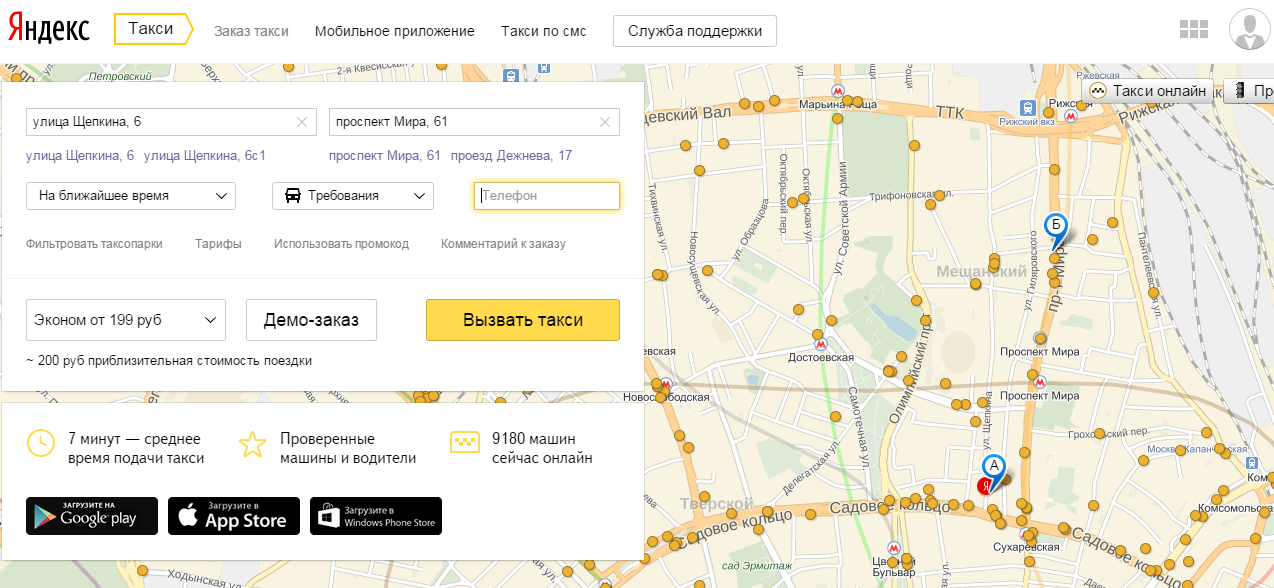Open the App Store download badge
Screen dimensions: 1274x588
point(234,516)
